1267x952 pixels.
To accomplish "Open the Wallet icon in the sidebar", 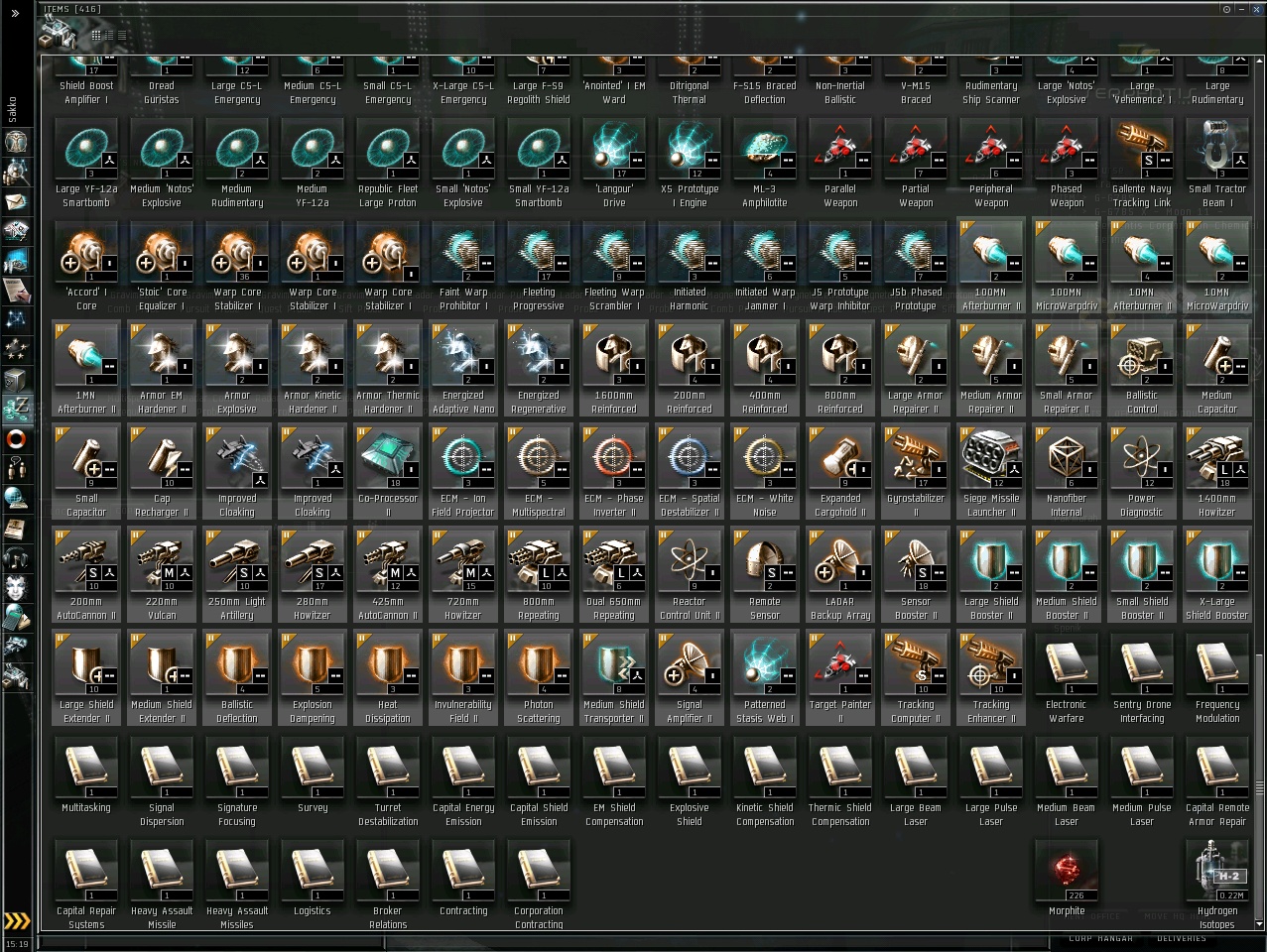I will (16, 409).
